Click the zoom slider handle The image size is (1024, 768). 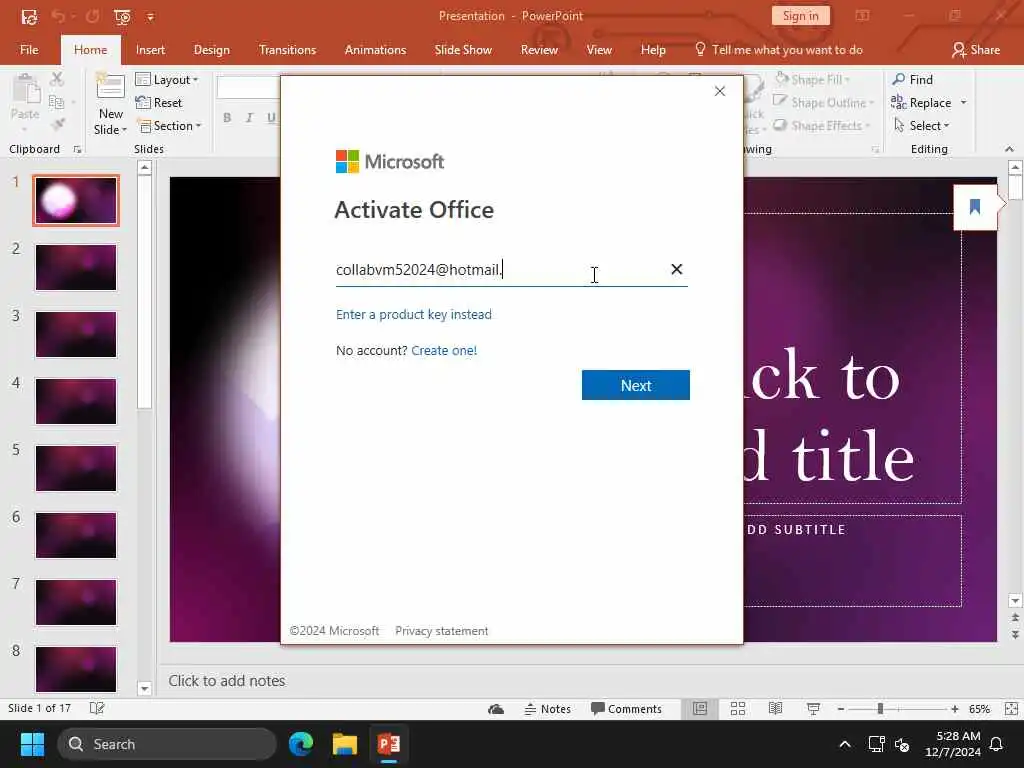[880, 709]
